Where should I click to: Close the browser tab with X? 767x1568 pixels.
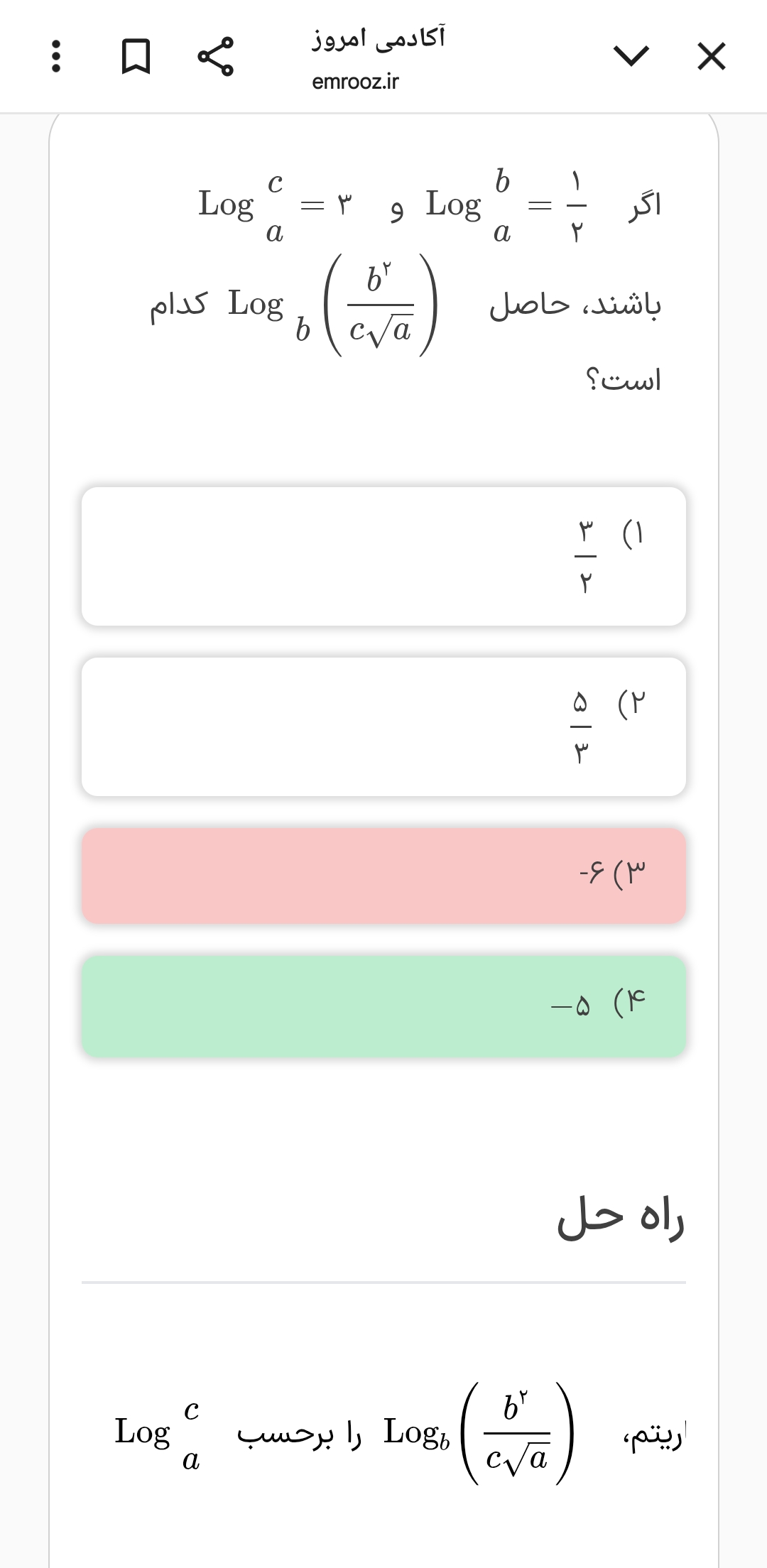[x=711, y=56]
